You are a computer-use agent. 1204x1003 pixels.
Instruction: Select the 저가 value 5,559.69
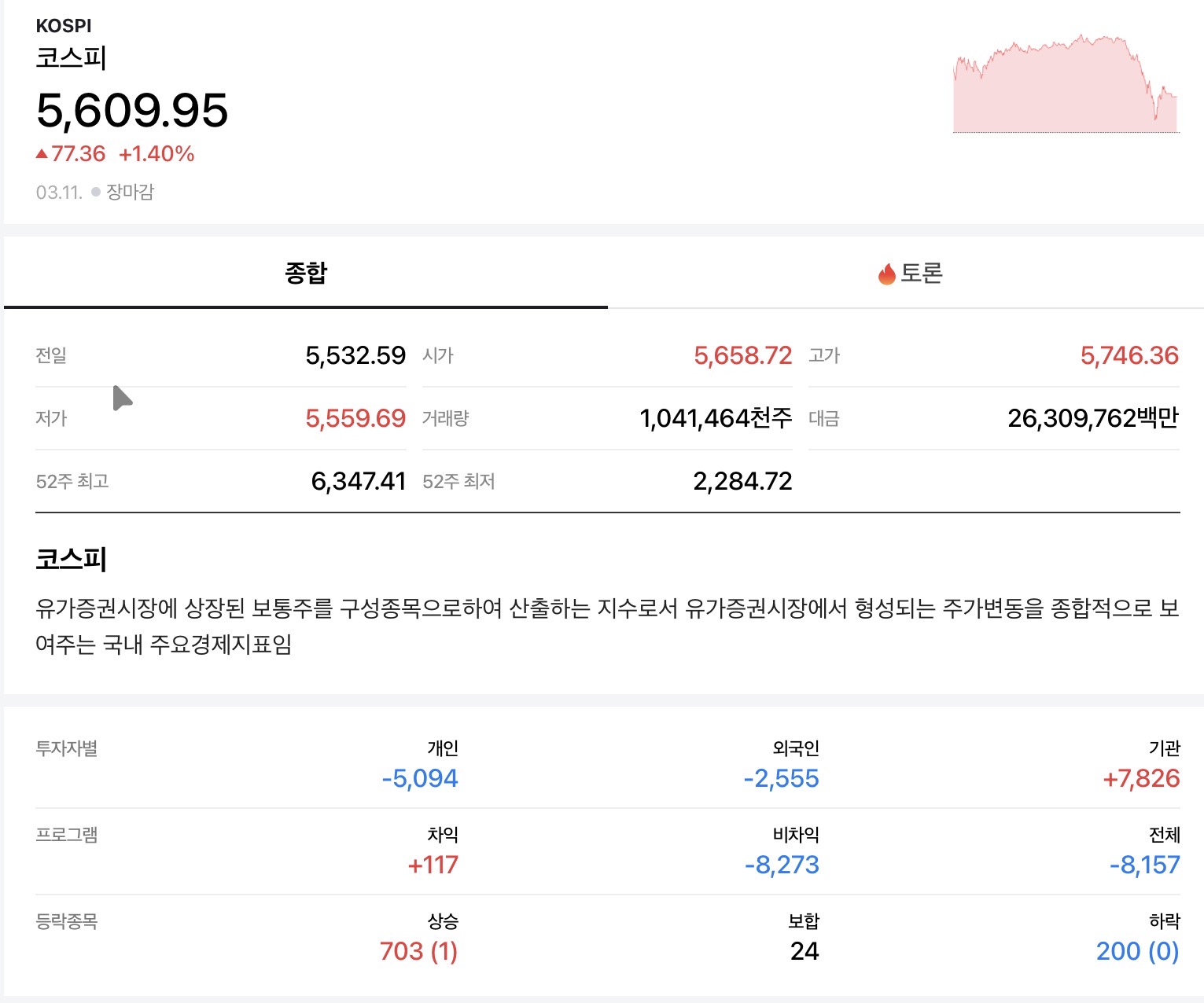click(x=355, y=418)
